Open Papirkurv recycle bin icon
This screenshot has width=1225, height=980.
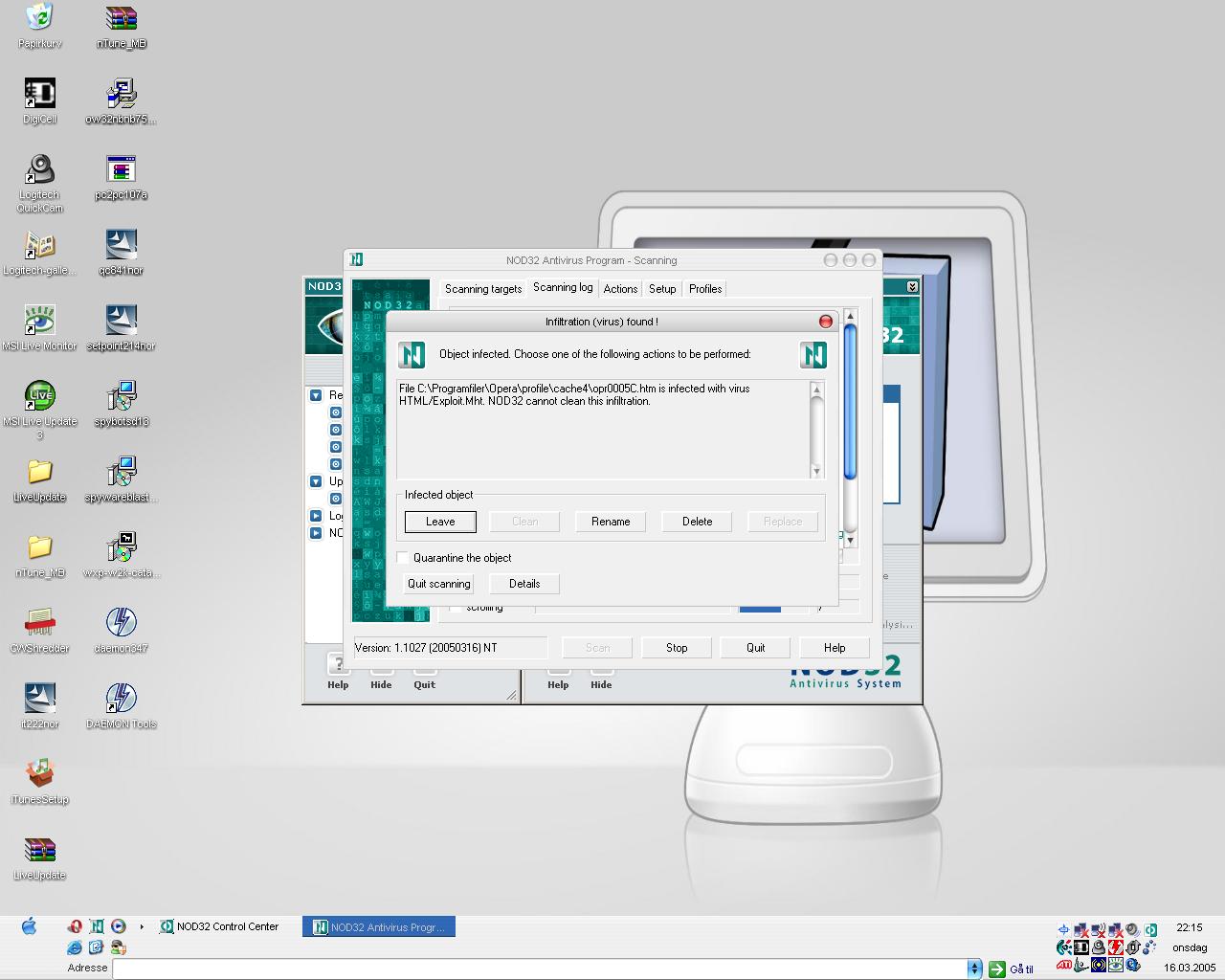tap(39, 25)
